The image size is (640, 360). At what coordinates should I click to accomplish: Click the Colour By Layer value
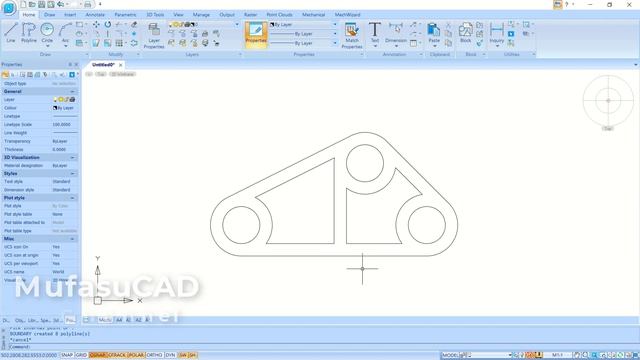coord(64,108)
